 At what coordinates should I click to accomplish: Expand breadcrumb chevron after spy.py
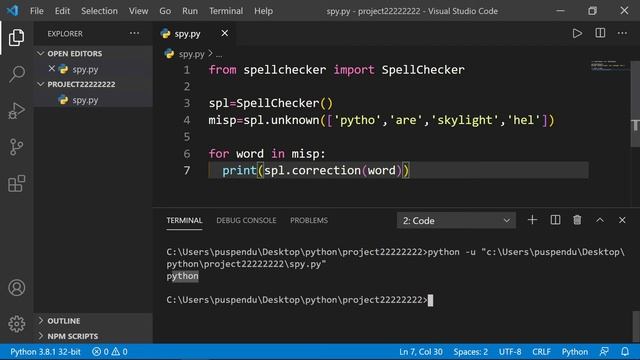(x=210, y=53)
